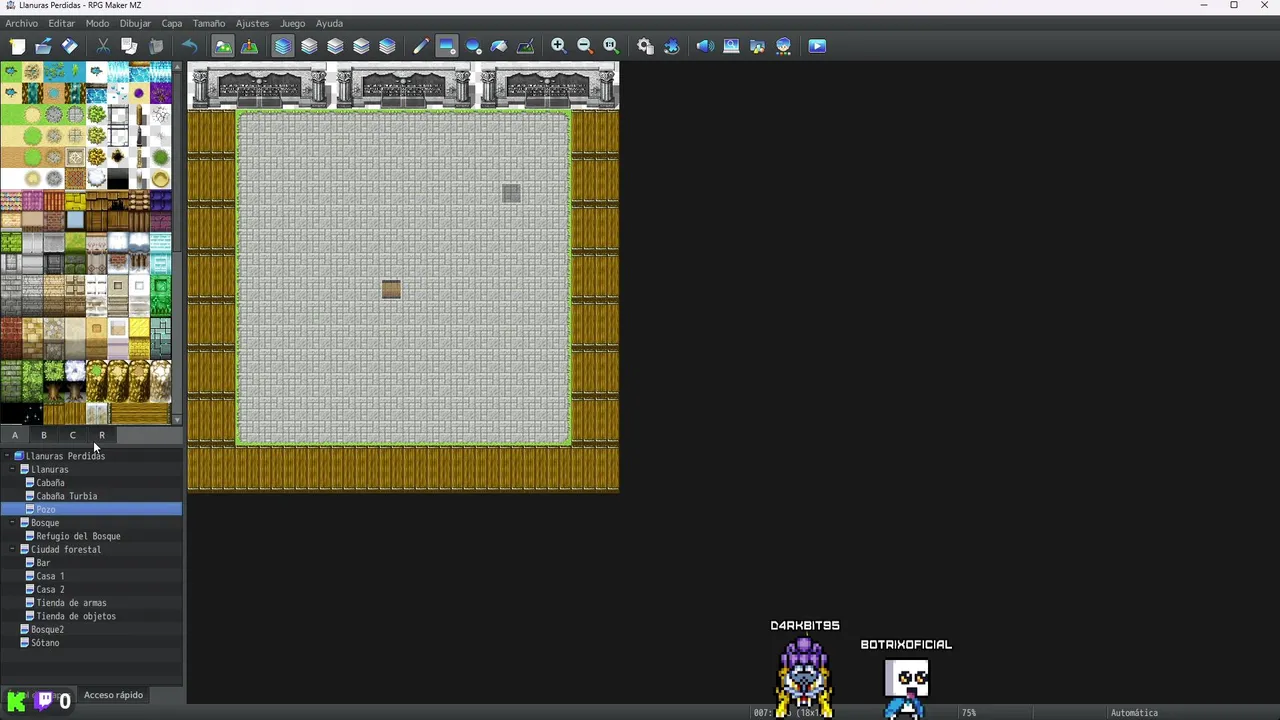Open the Sound Test speaker icon
The height and width of the screenshot is (720, 1280).
[705, 46]
